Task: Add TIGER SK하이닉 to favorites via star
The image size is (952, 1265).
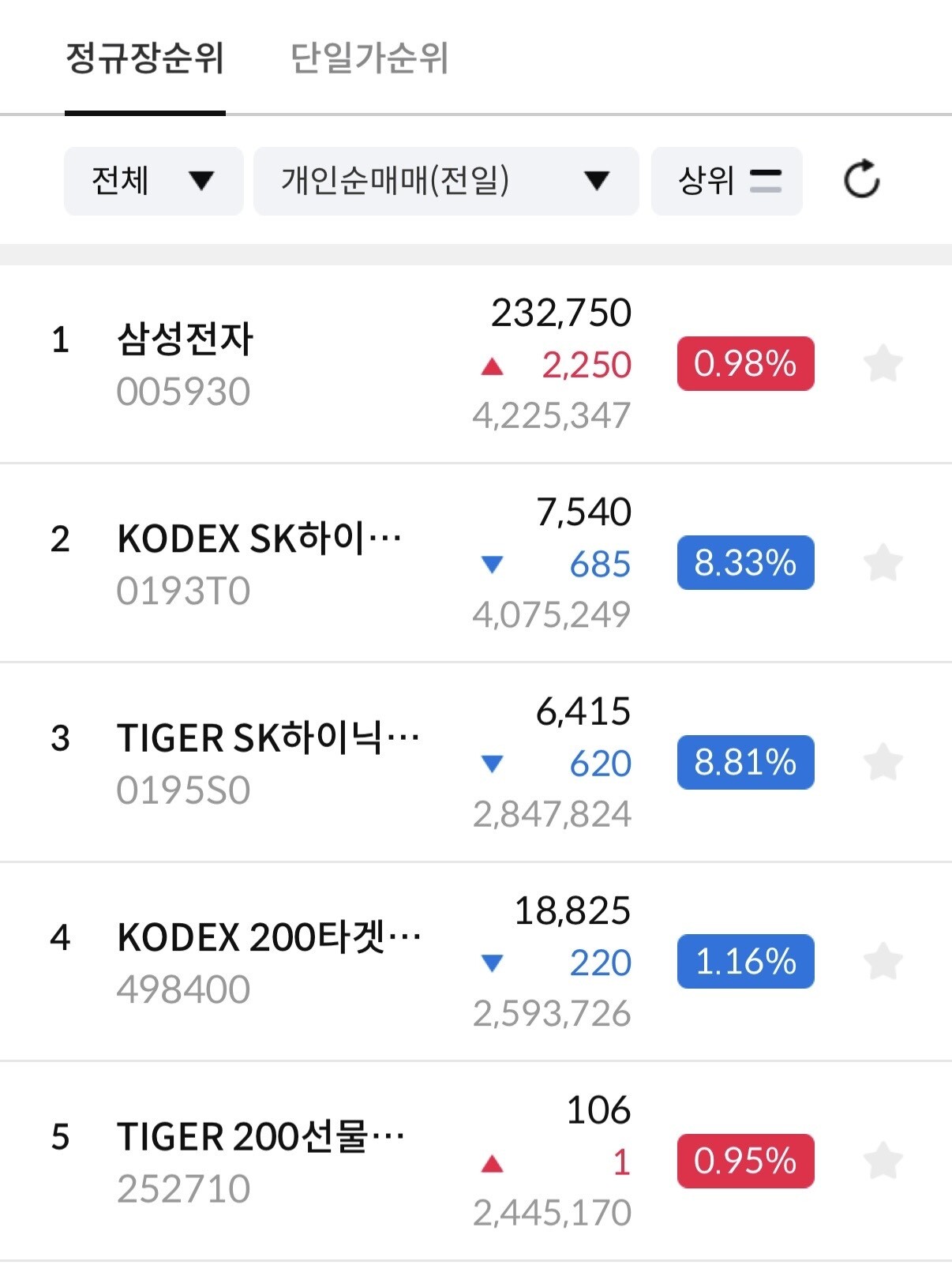Action: (883, 762)
